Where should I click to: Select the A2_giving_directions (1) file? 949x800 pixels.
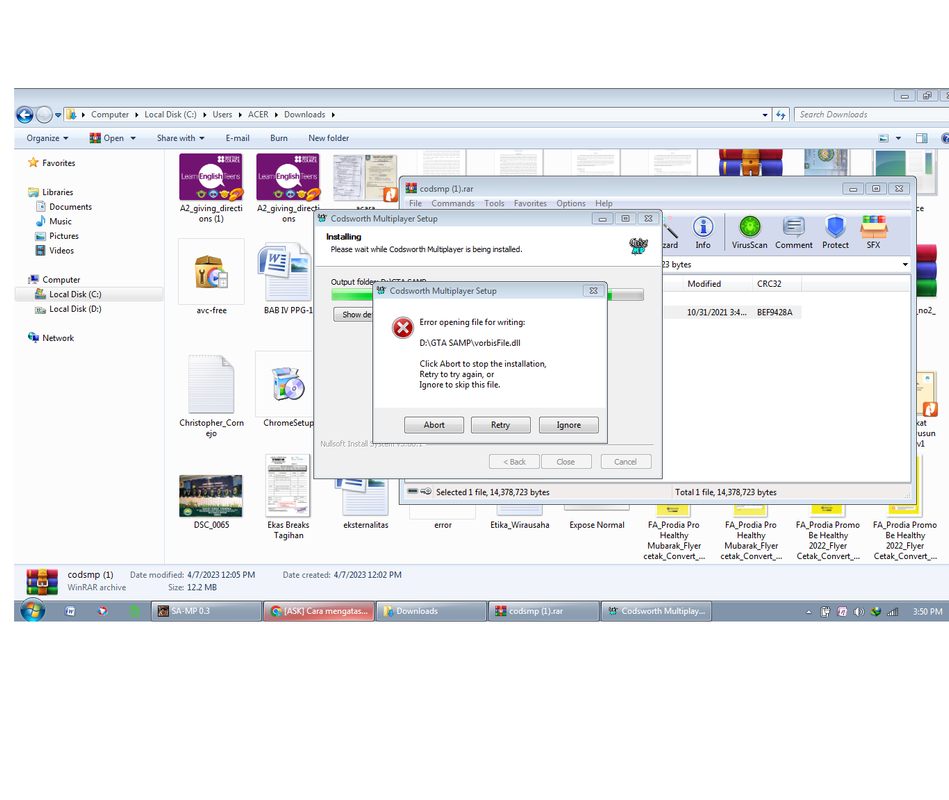[x=211, y=188]
